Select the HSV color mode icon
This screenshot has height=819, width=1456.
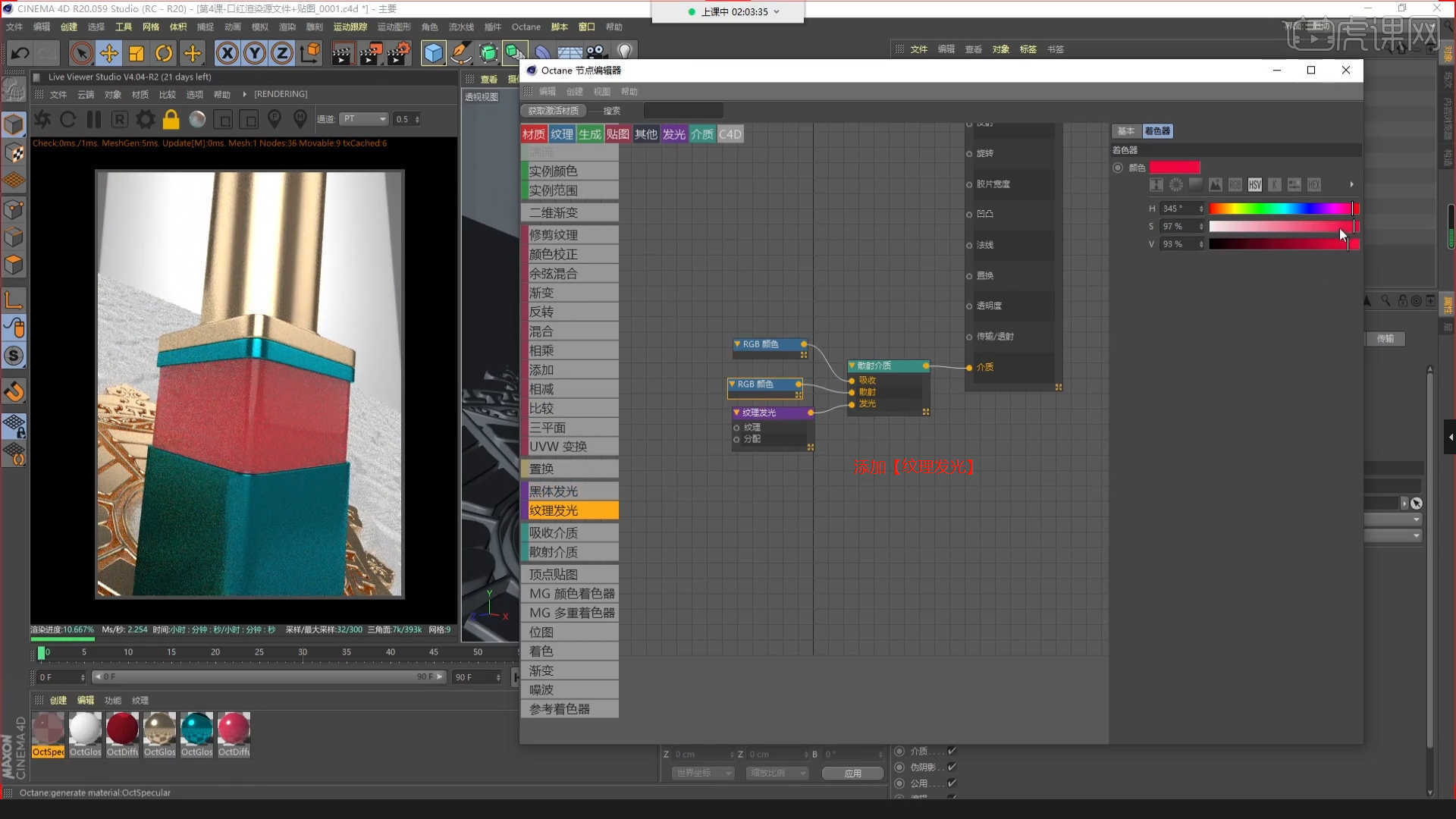[1255, 185]
